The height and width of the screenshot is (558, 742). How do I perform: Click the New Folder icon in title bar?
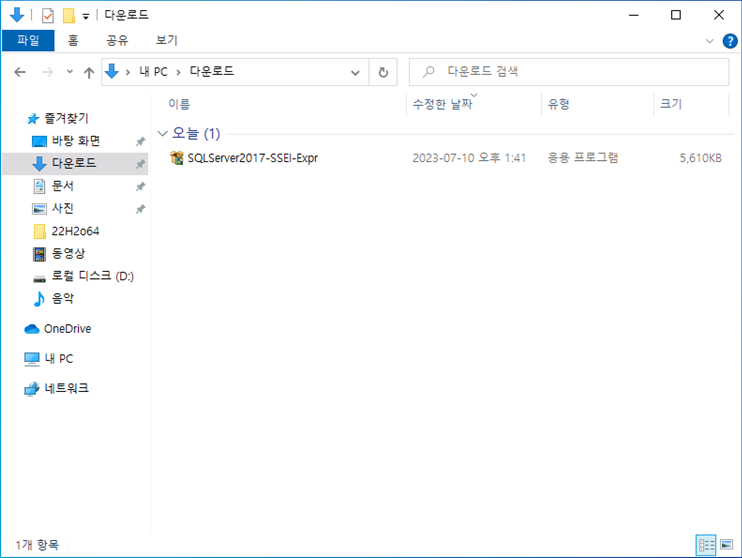click(69, 16)
